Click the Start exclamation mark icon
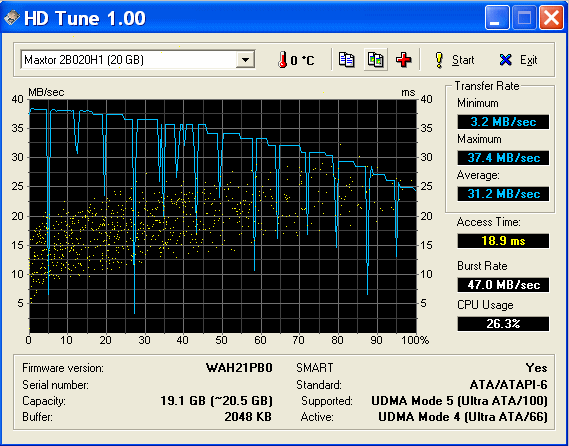The height and width of the screenshot is (446, 569). (x=439, y=60)
